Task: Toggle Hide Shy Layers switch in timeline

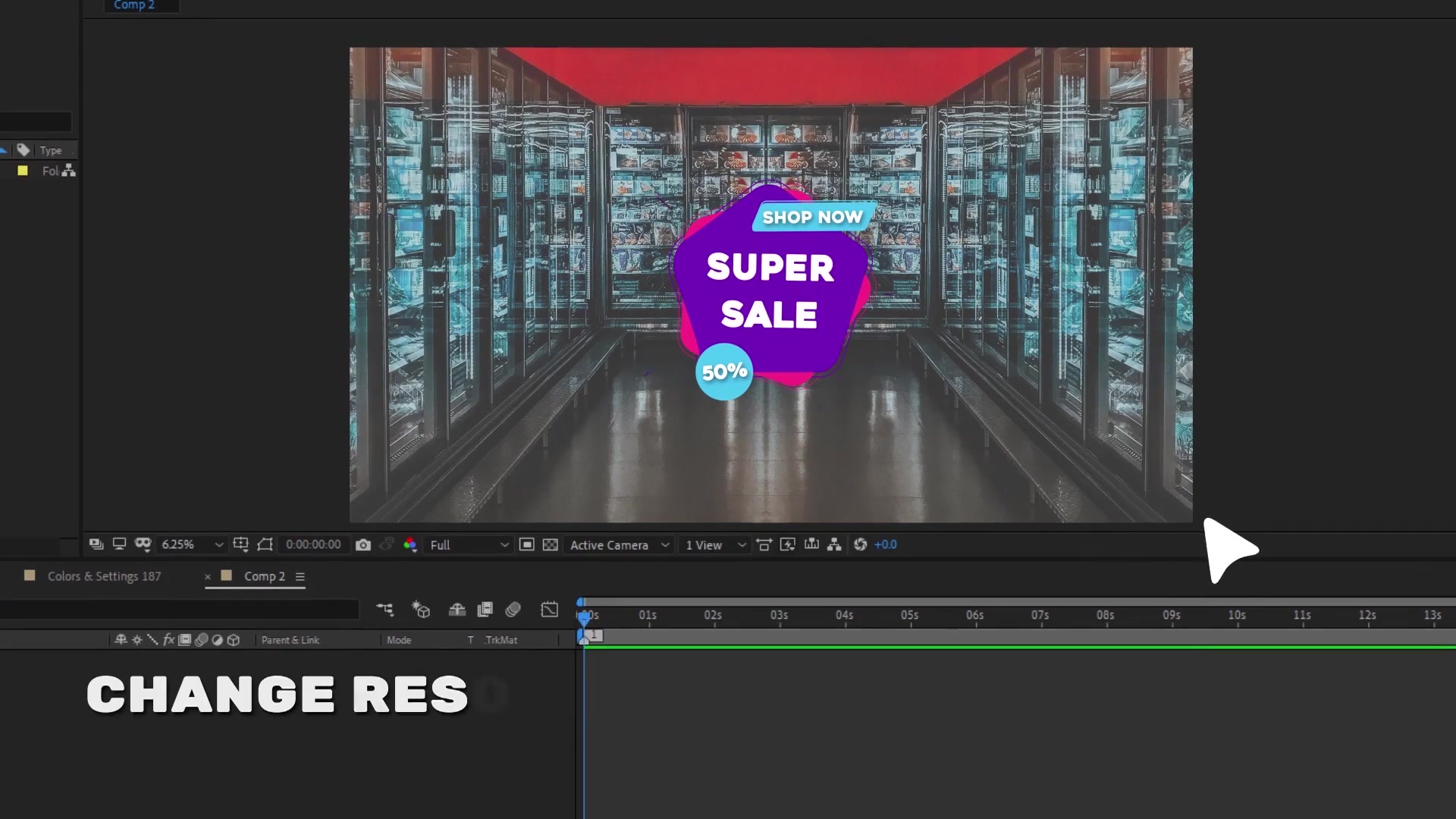Action: [457, 609]
